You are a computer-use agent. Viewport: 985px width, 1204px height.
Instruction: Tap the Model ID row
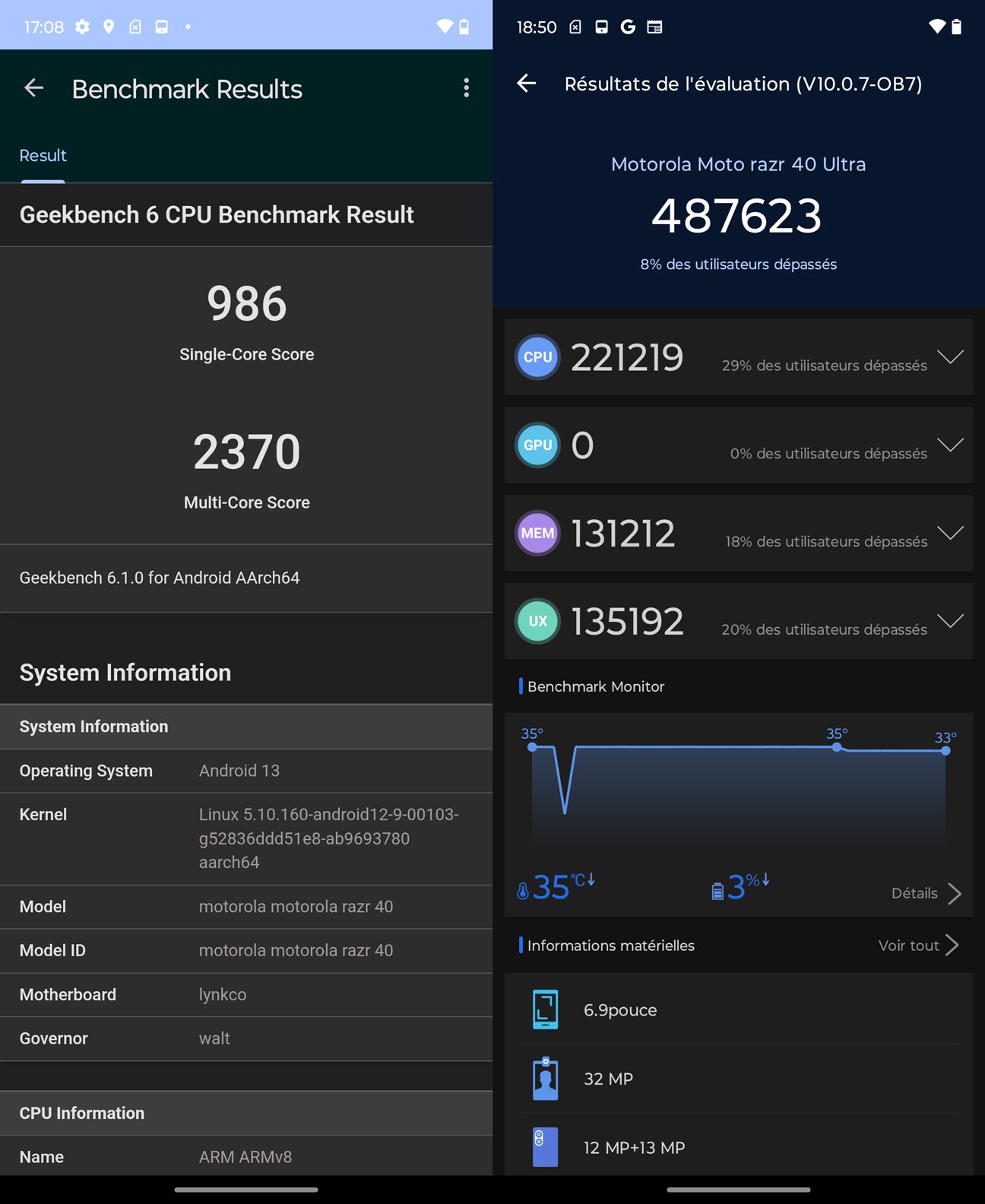246,950
